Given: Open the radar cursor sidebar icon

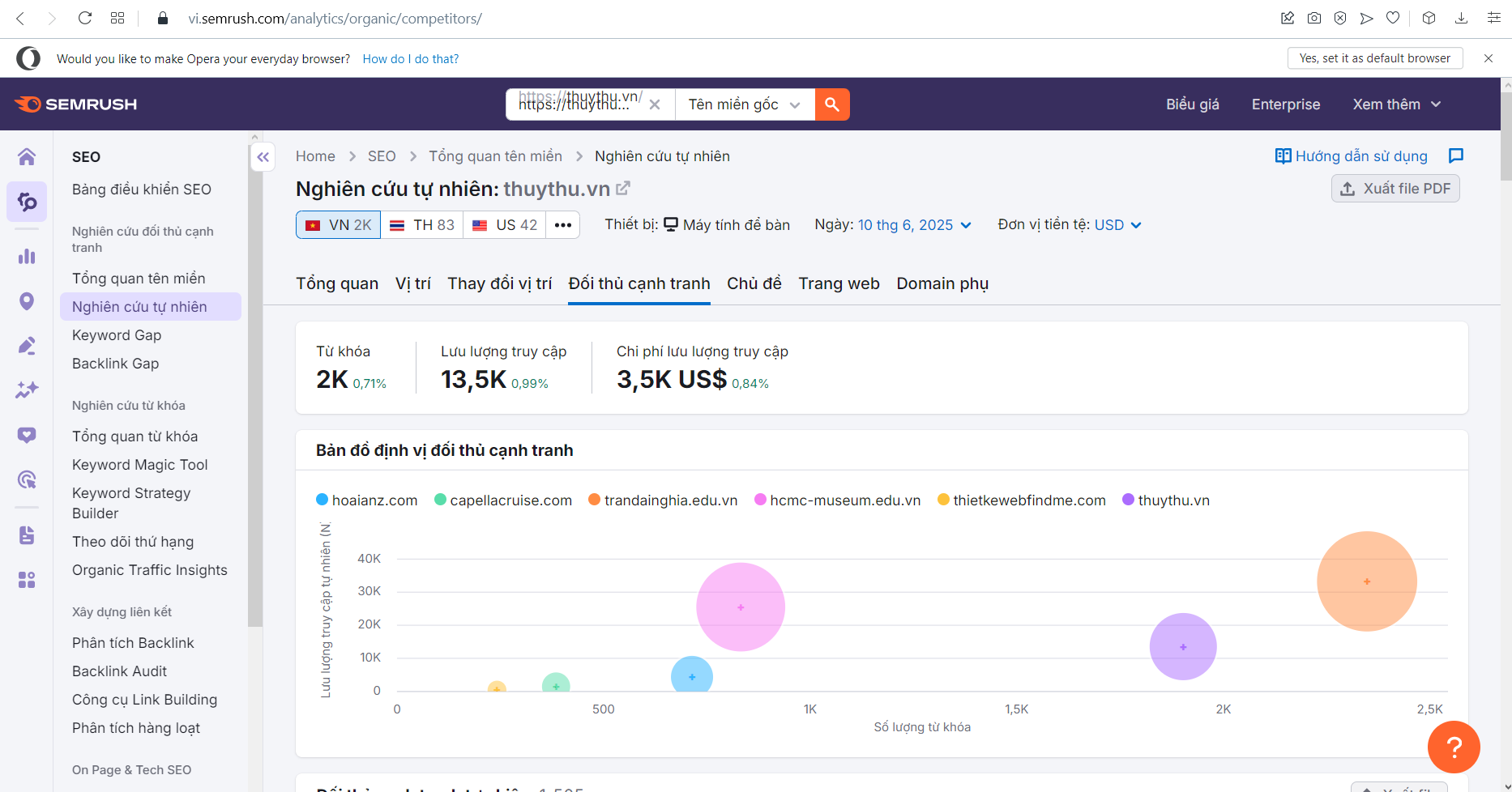Looking at the screenshot, I should tap(27, 479).
